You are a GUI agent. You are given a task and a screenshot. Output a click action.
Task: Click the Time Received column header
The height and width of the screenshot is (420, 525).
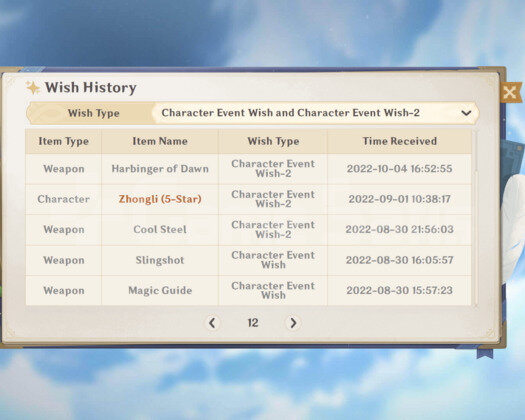tap(399, 141)
